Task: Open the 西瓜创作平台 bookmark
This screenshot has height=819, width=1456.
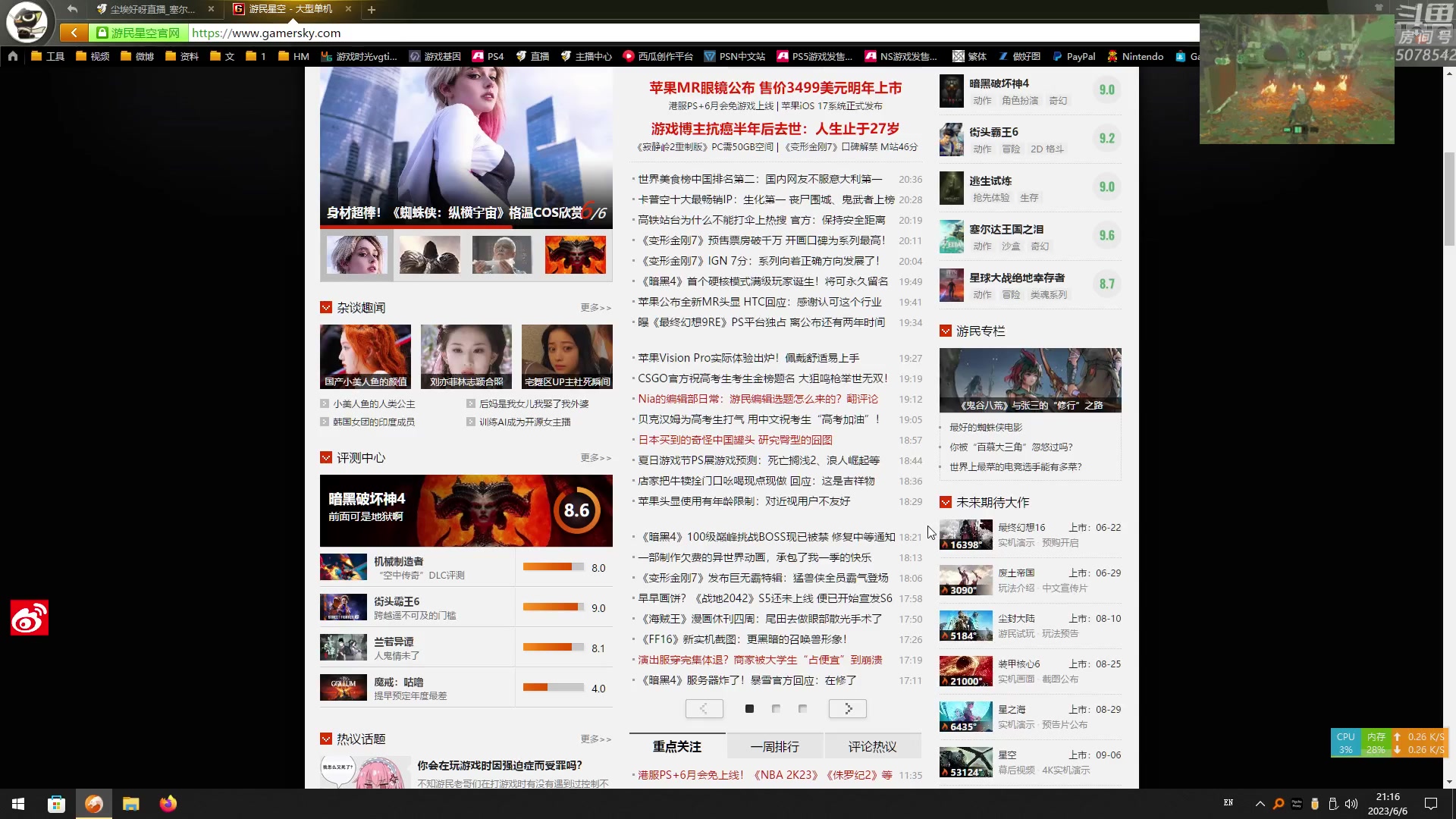Action: (657, 56)
